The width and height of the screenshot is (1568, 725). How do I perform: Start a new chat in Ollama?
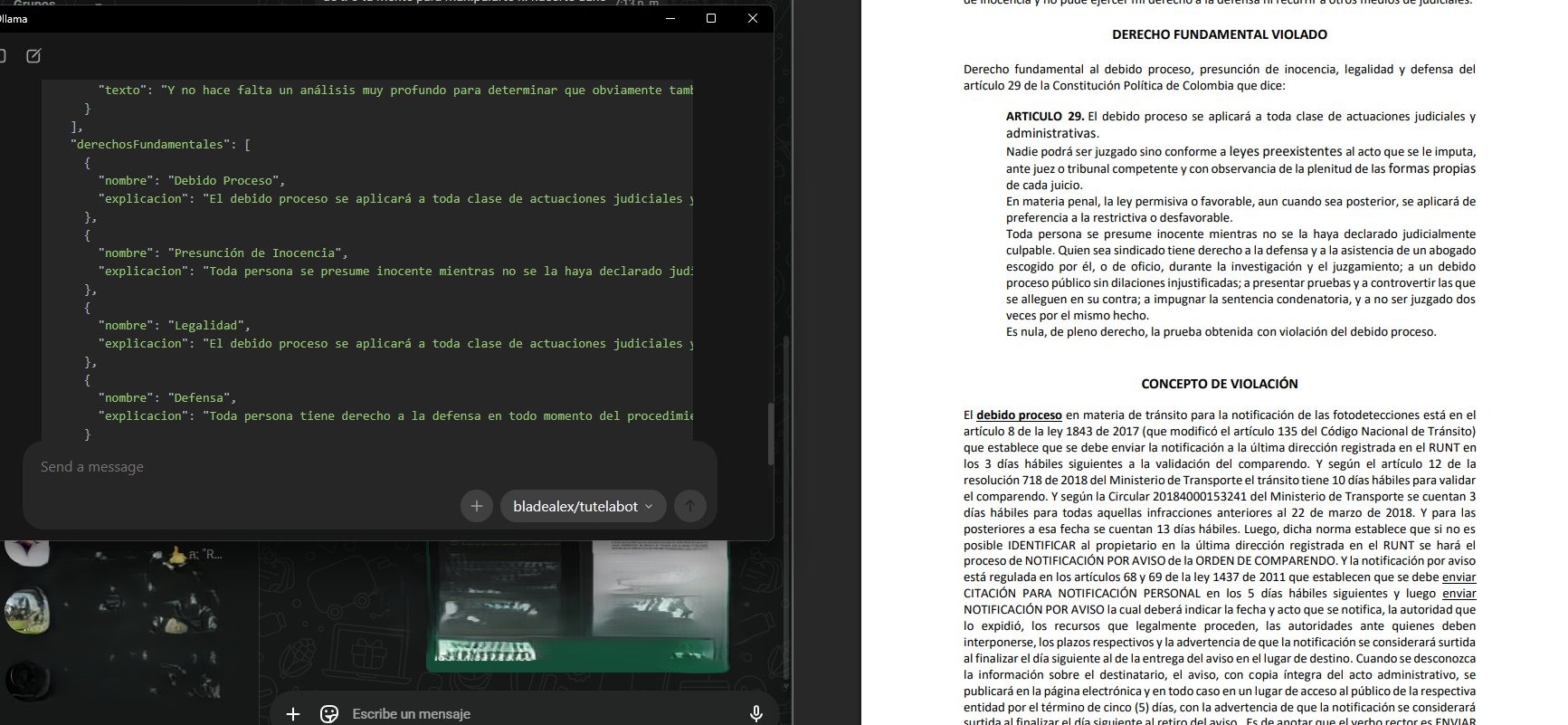pos(33,56)
